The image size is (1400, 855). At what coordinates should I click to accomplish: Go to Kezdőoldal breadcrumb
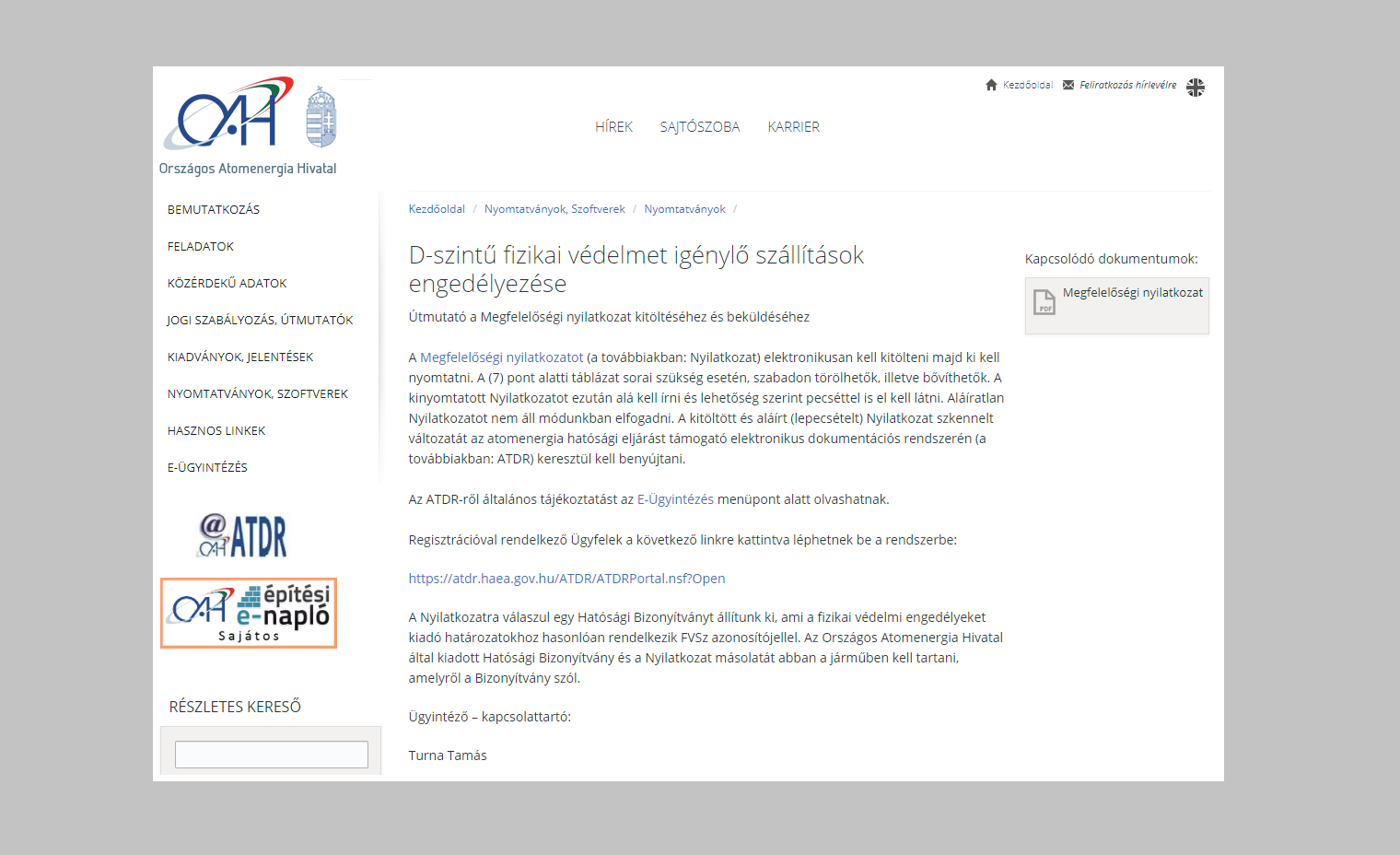pos(437,209)
